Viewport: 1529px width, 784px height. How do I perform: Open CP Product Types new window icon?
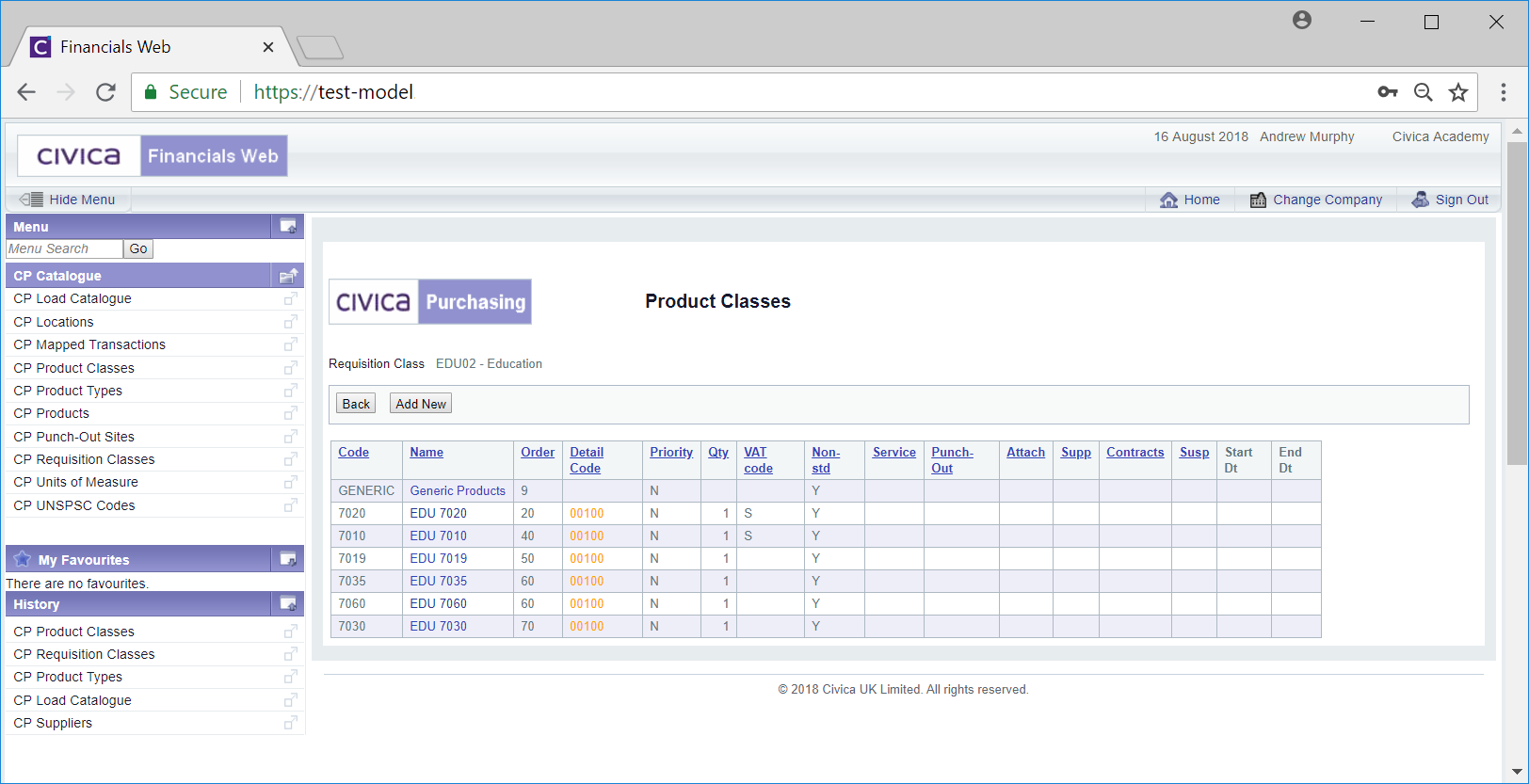pos(290,391)
